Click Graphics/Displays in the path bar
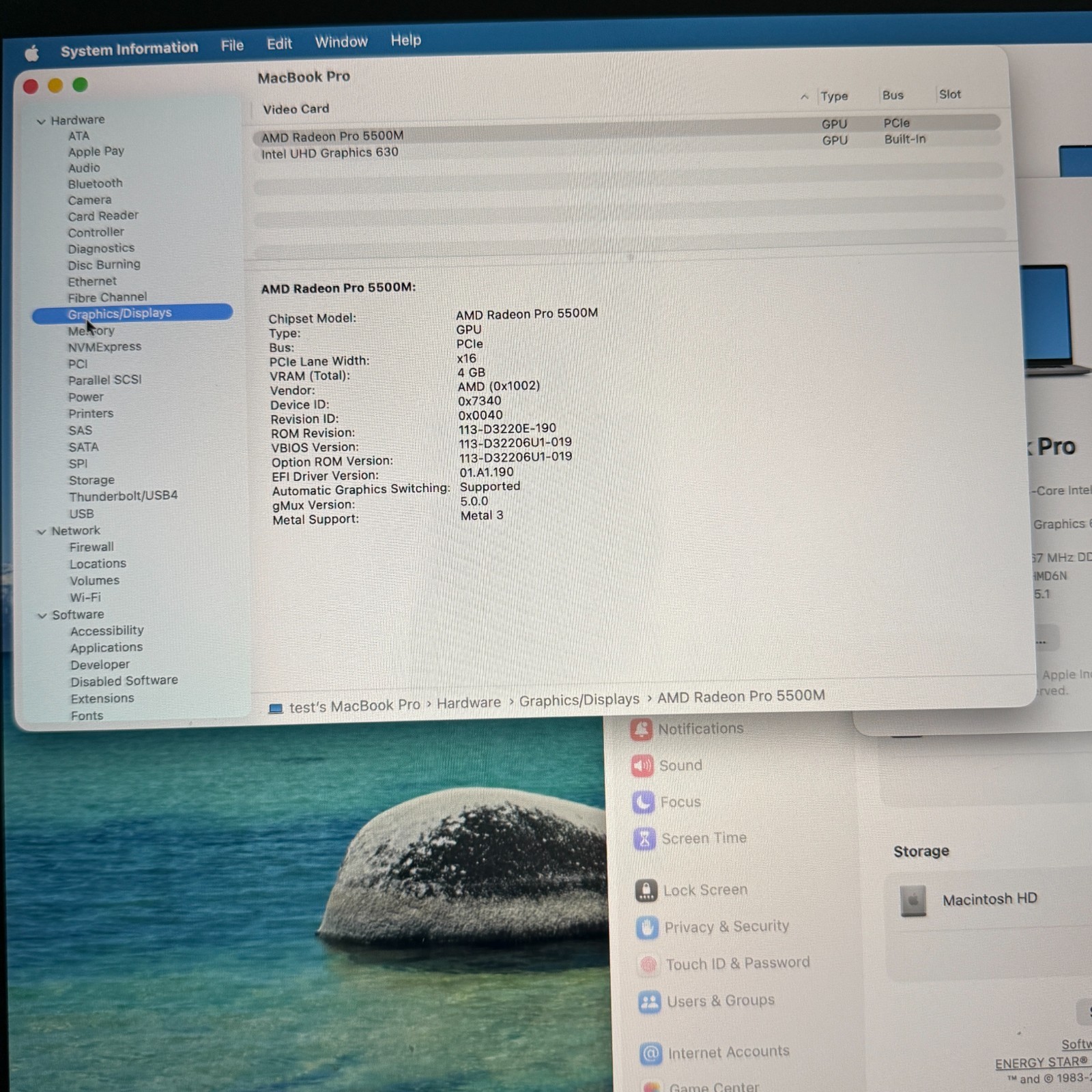The image size is (1092, 1092). [579, 700]
